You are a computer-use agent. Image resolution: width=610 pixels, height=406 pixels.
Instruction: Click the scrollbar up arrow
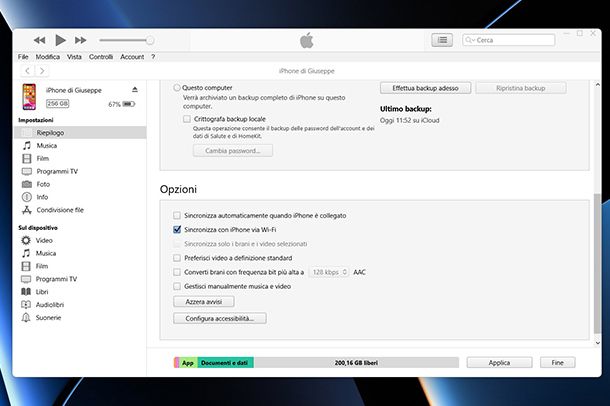click(x=598, y=84)
